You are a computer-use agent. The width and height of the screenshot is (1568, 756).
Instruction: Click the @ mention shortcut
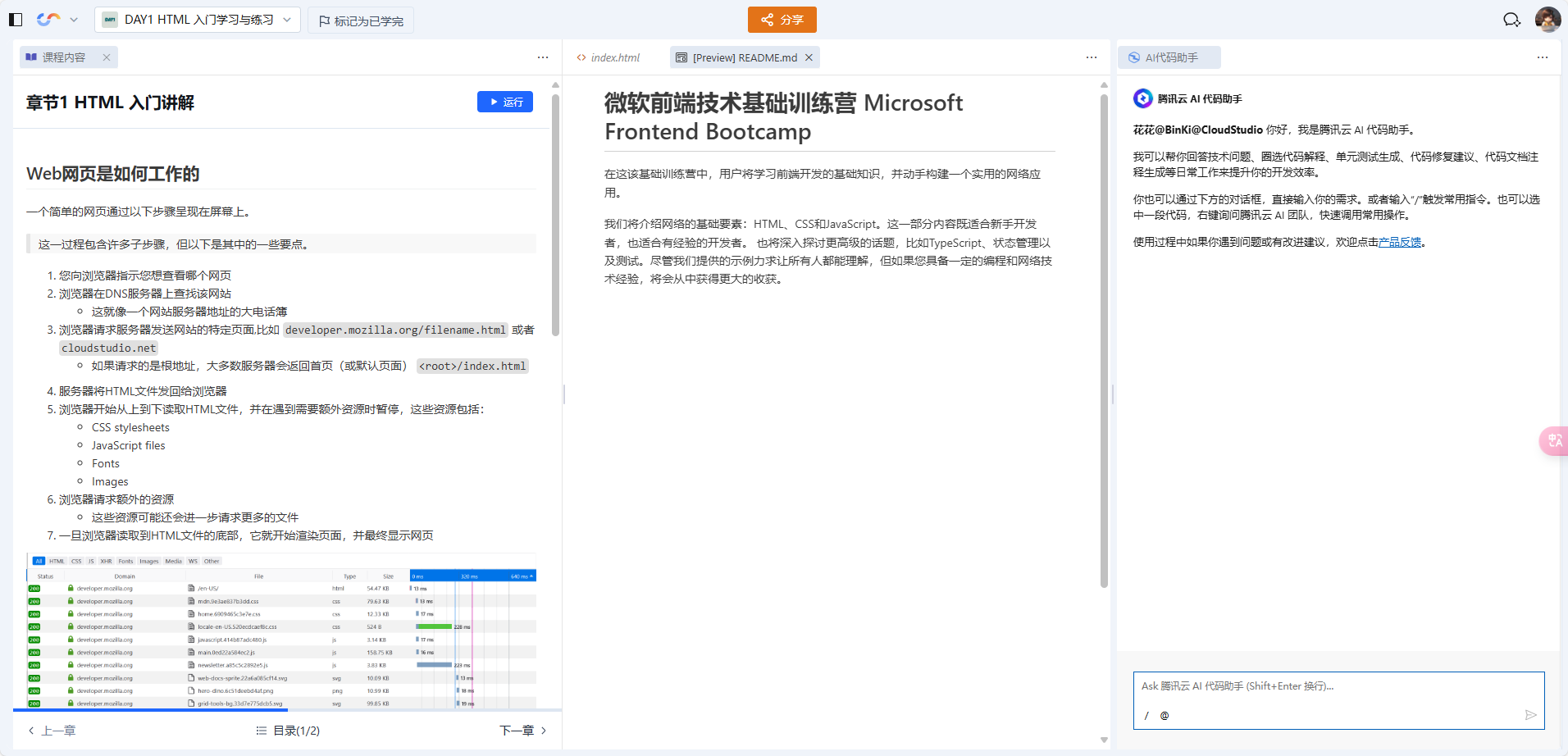pyautogui.click(x=1165, y=716)
